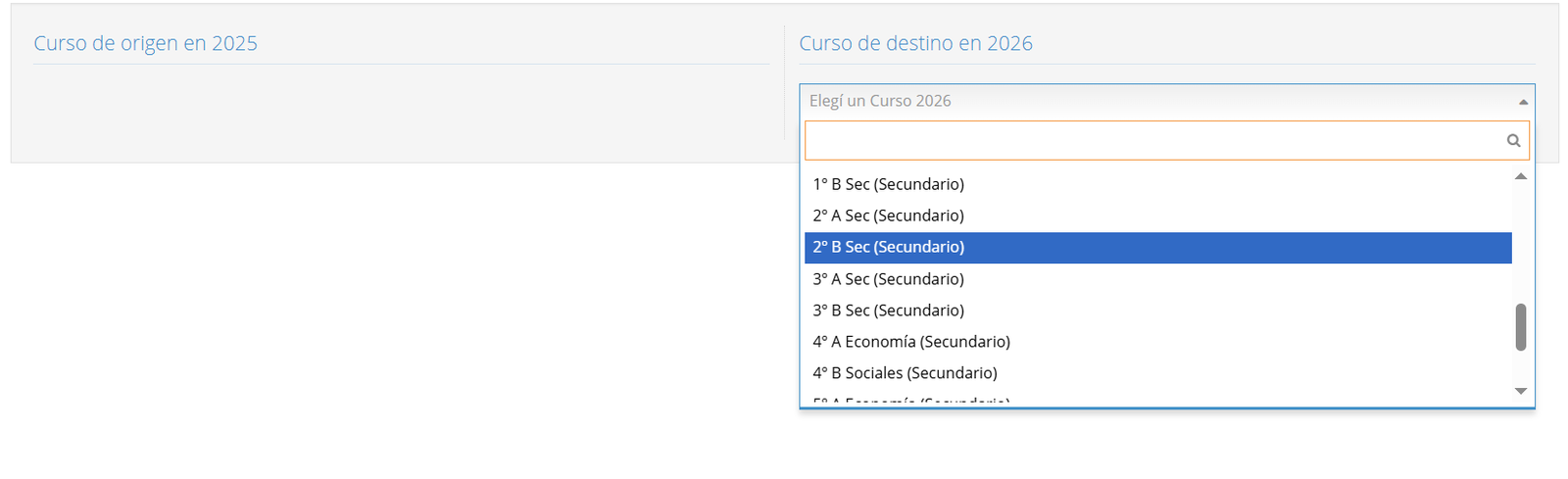1568x479 pixels.
Task: Open the 'Elegí un Curso 2026' selector
Action: [x=1156, y=101]
